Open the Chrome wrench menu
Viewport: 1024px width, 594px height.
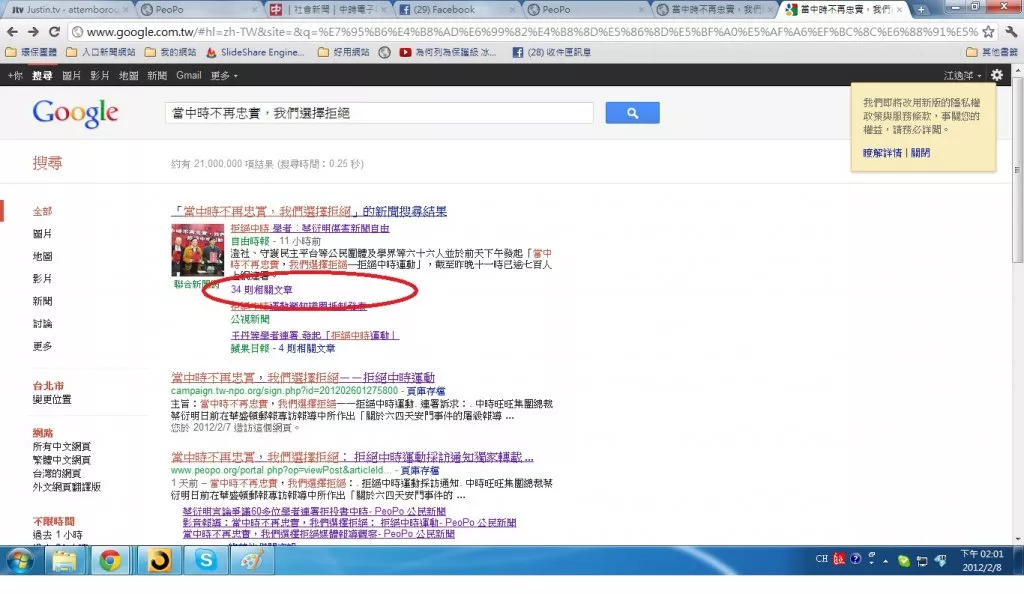point(1010,31)
